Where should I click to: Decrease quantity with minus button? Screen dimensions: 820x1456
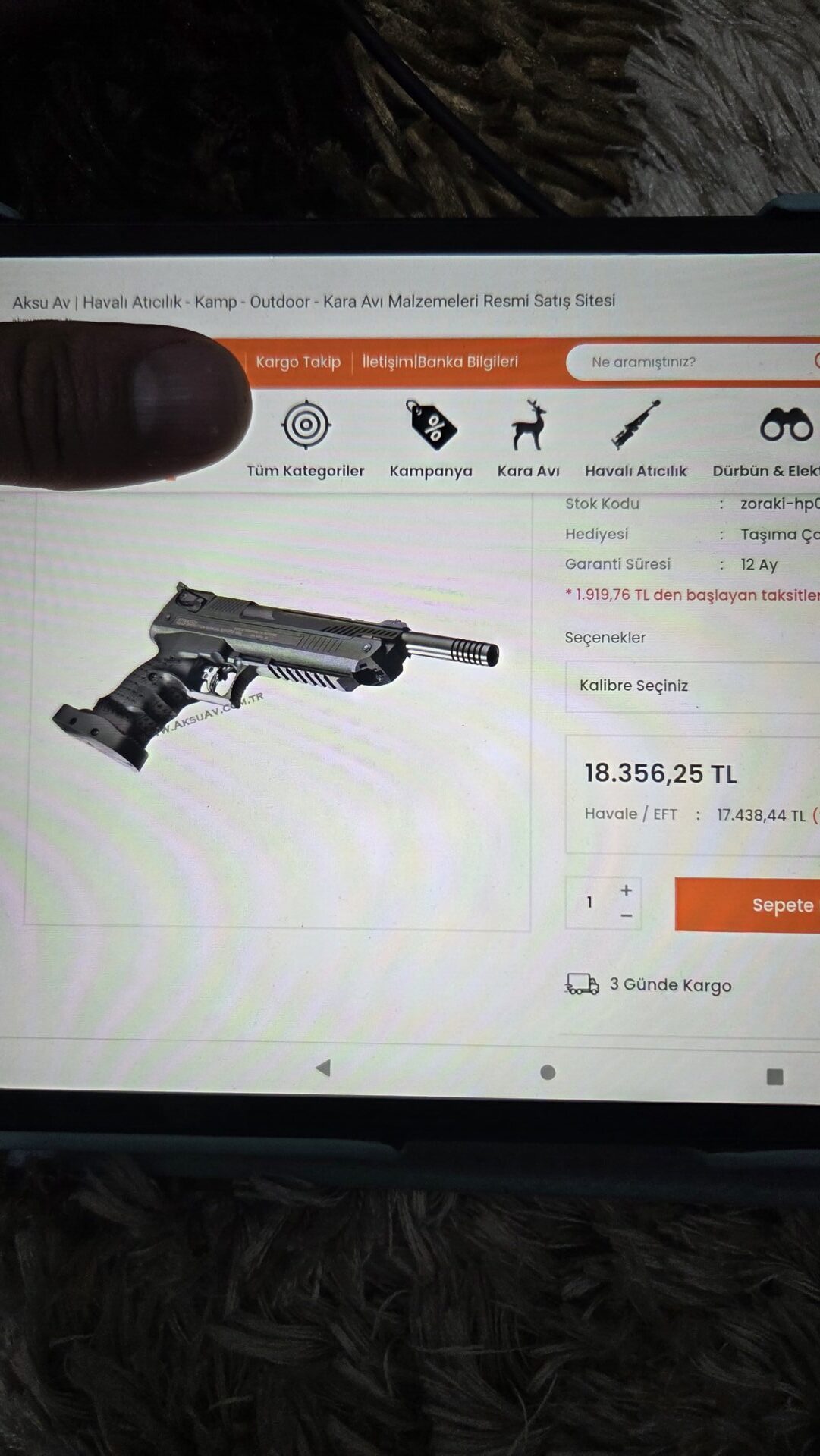(626, 916)
